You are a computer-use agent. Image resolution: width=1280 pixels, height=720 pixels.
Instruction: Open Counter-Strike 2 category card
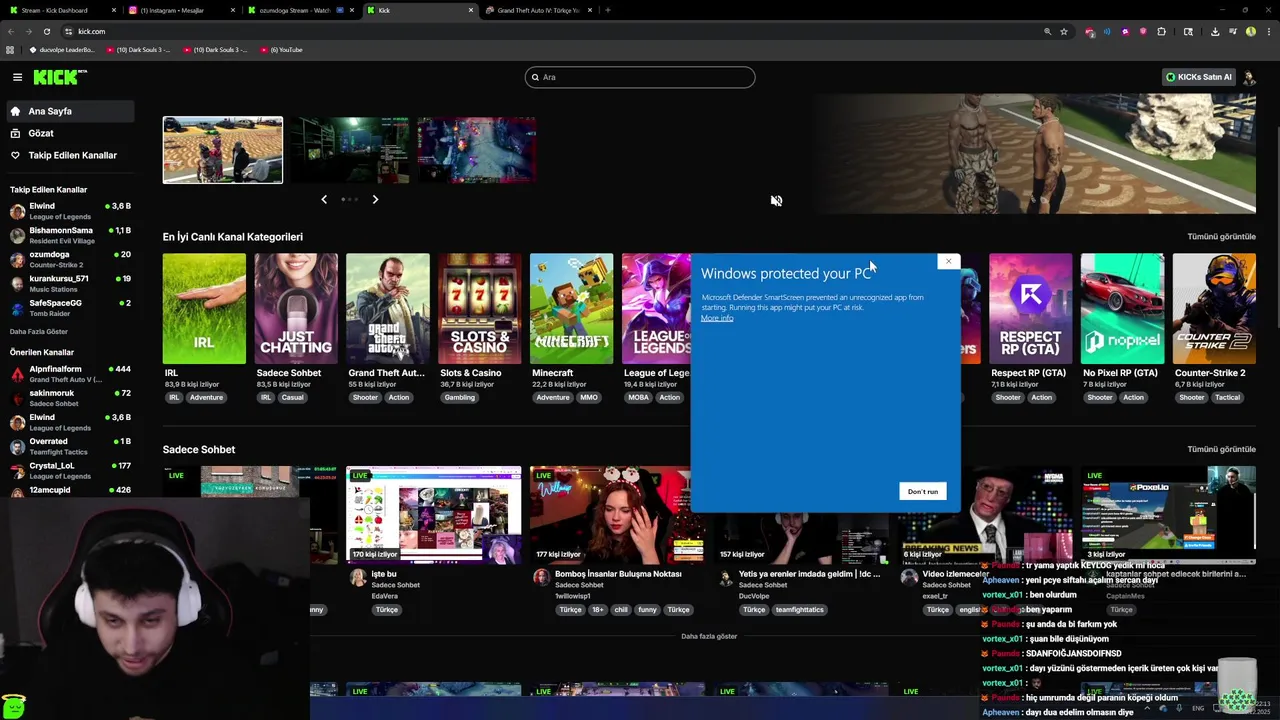point(1214,309)
